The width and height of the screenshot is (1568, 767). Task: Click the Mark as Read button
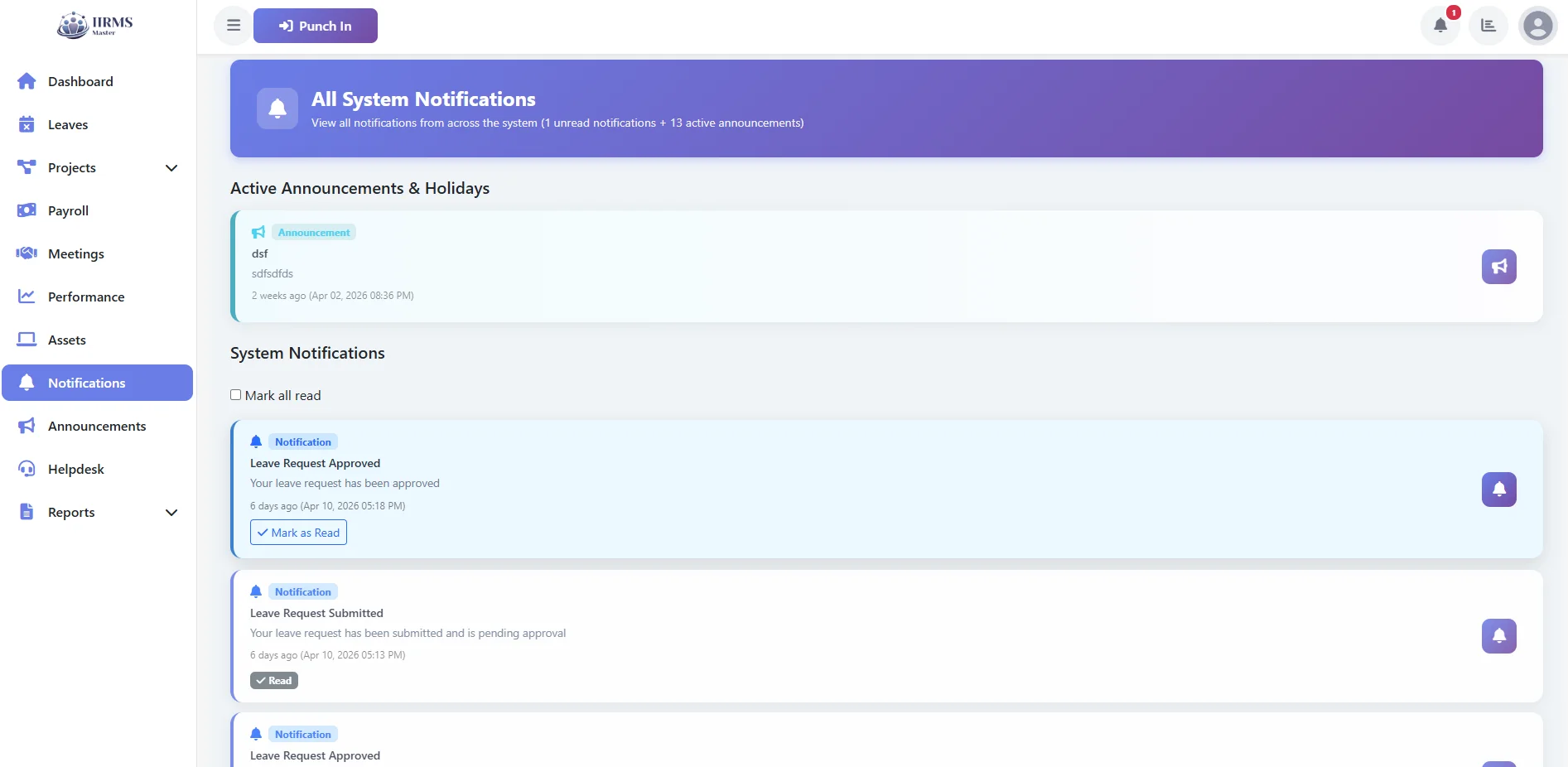click(298, 533)
